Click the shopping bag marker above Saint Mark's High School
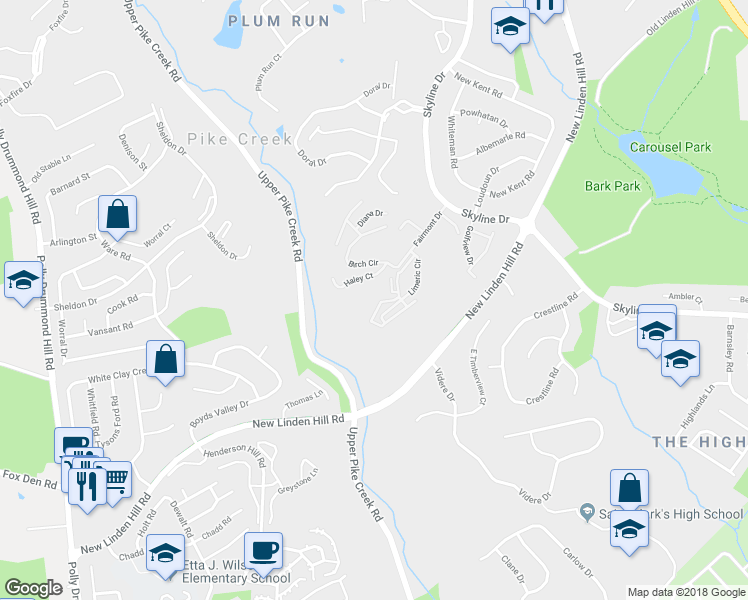This screenshot has width=748, height=600. (x=629, y=489)
